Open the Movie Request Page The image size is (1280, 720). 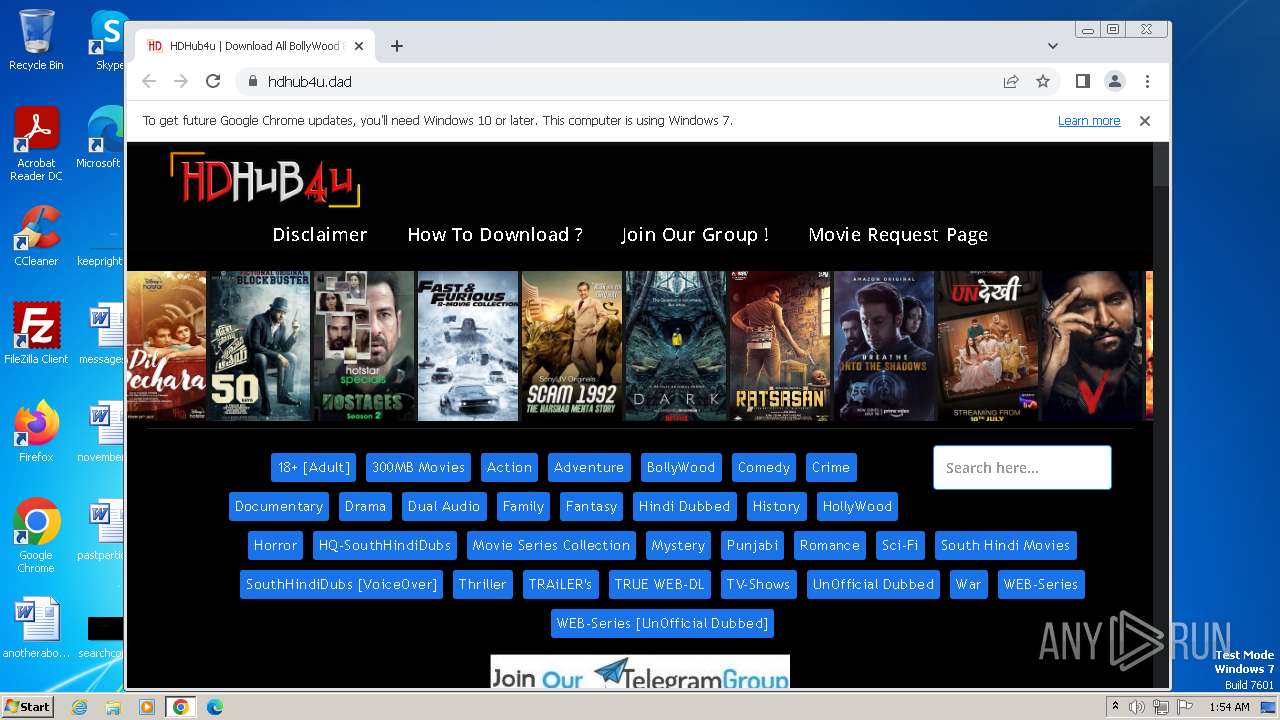898,235
